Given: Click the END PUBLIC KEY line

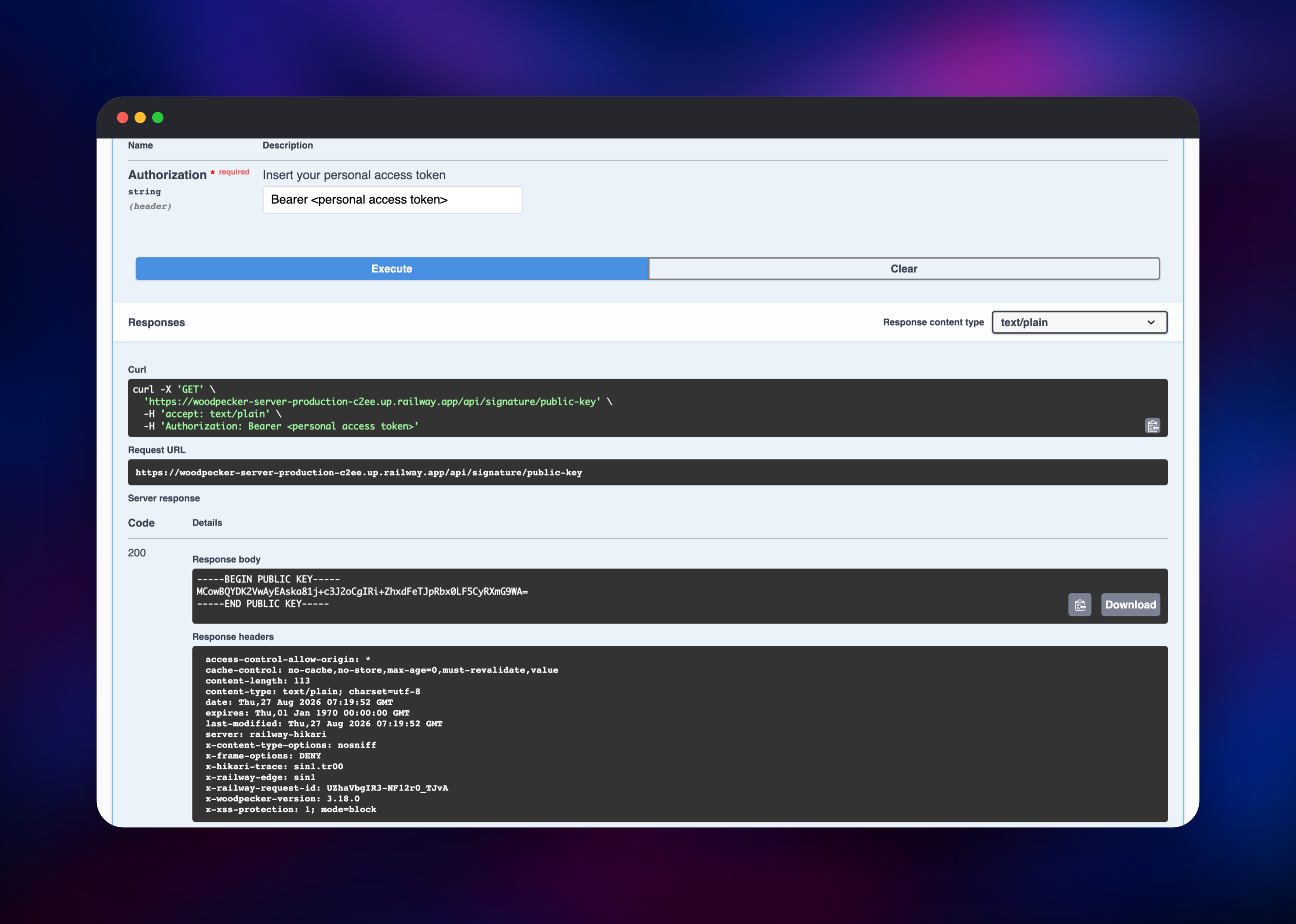Looking at the screenshot, I should [262, 604].
